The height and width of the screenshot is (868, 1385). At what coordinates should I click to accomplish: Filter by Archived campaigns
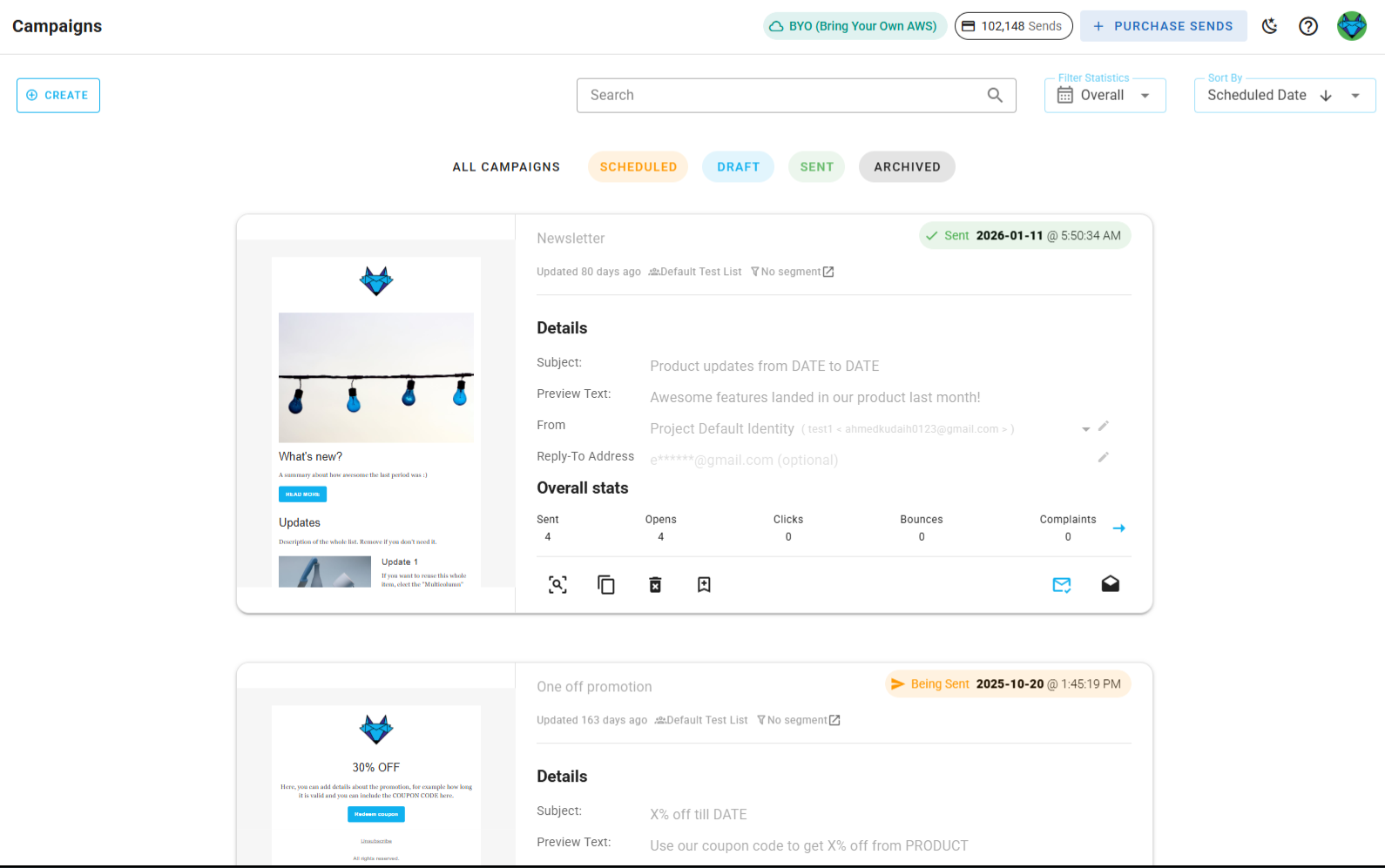pyautogui.click(x=907, y=167)
